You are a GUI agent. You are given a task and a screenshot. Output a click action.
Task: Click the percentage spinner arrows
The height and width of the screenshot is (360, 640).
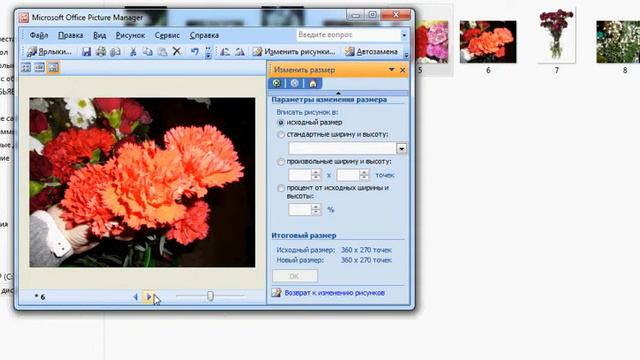[316, 210]
